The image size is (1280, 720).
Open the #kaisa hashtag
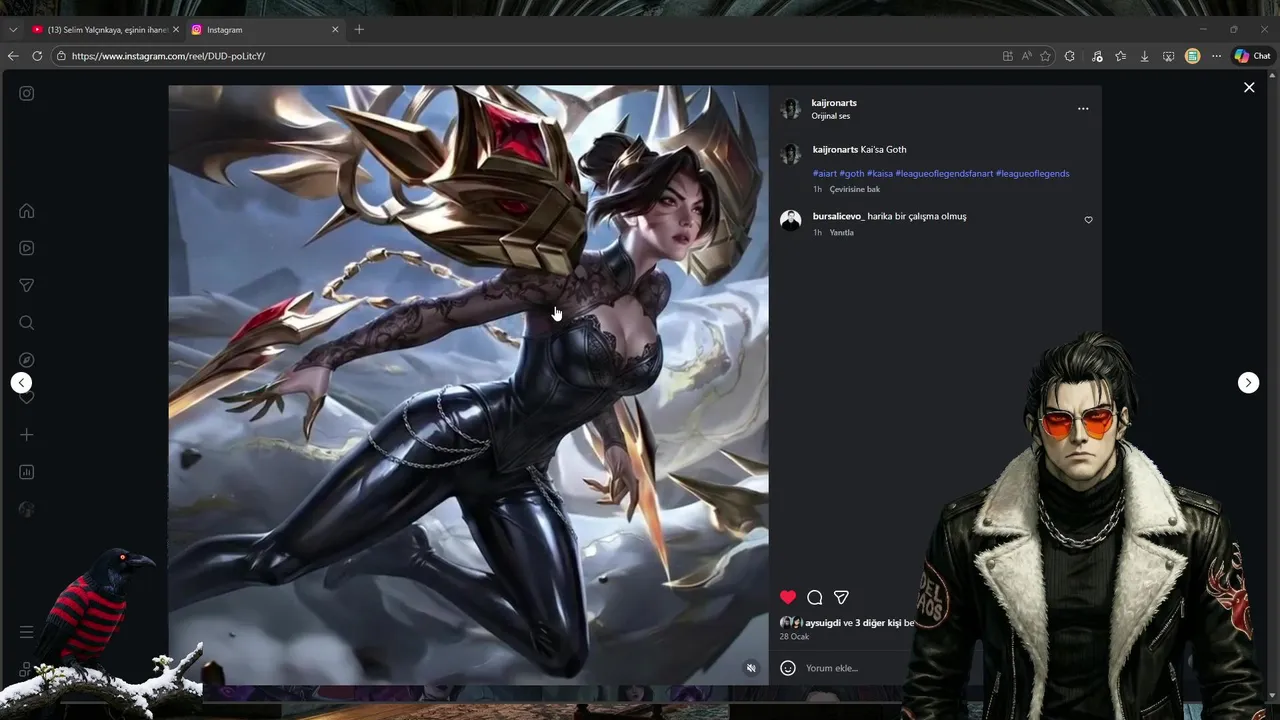coord(880,174)
